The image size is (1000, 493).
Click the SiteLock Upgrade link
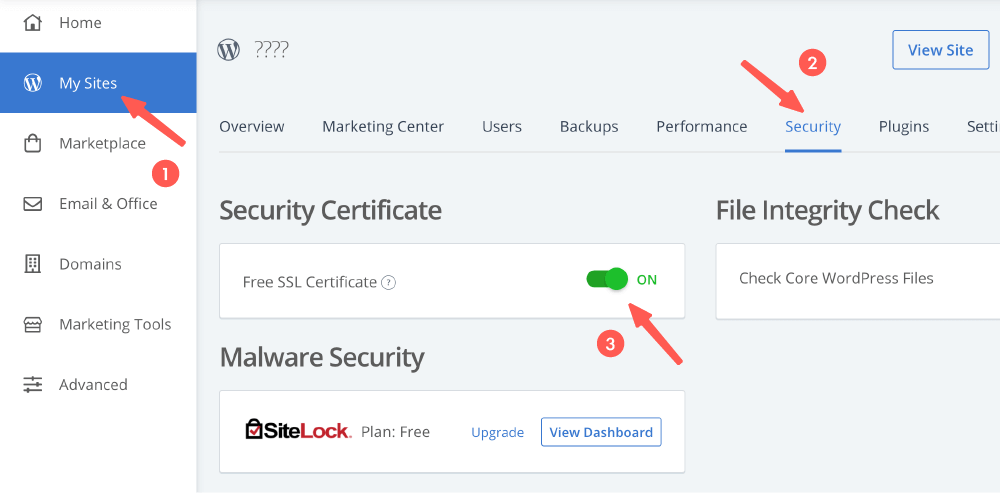point(497,432)
